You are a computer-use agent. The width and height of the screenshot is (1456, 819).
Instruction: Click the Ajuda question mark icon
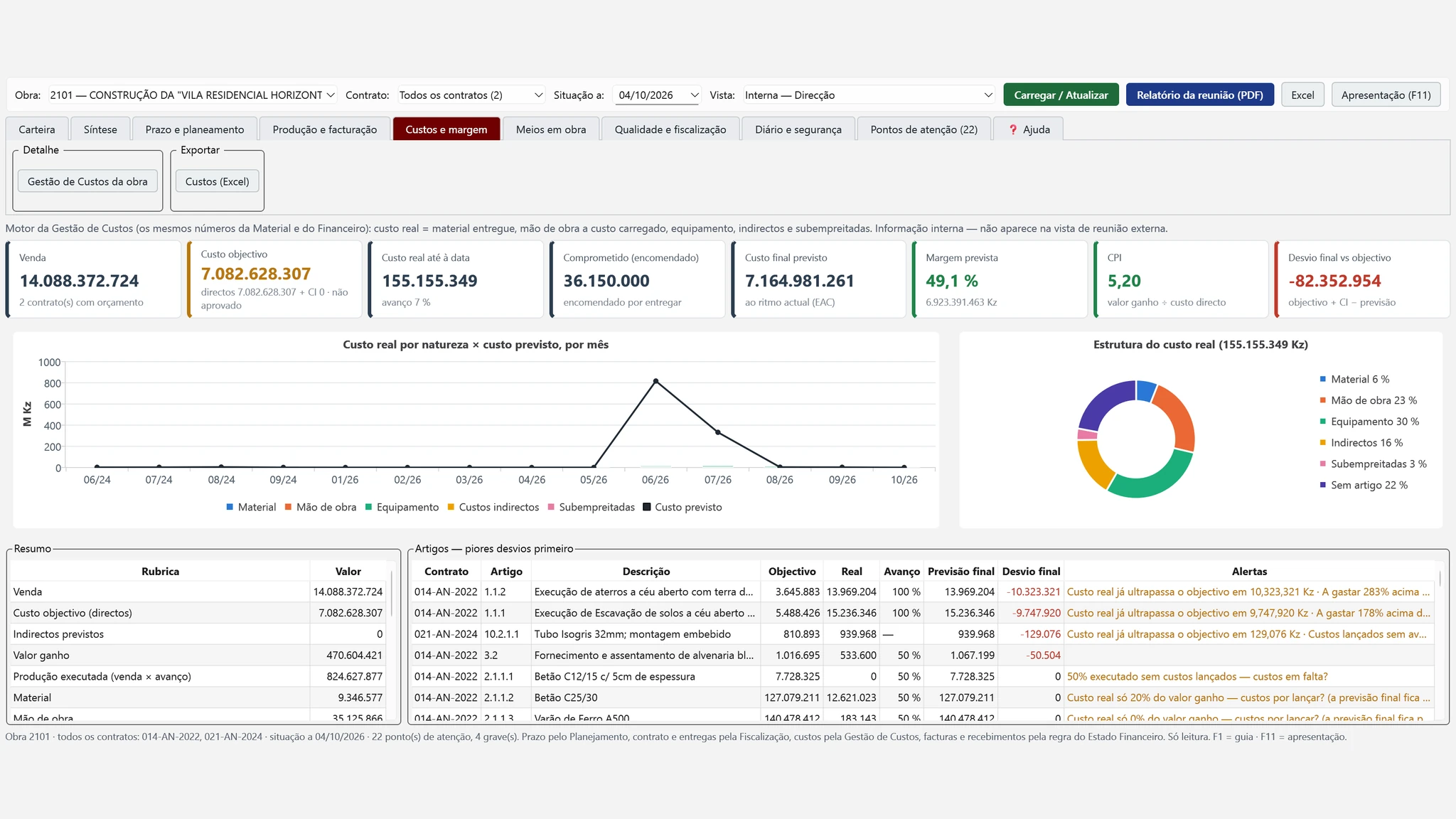1014,129
